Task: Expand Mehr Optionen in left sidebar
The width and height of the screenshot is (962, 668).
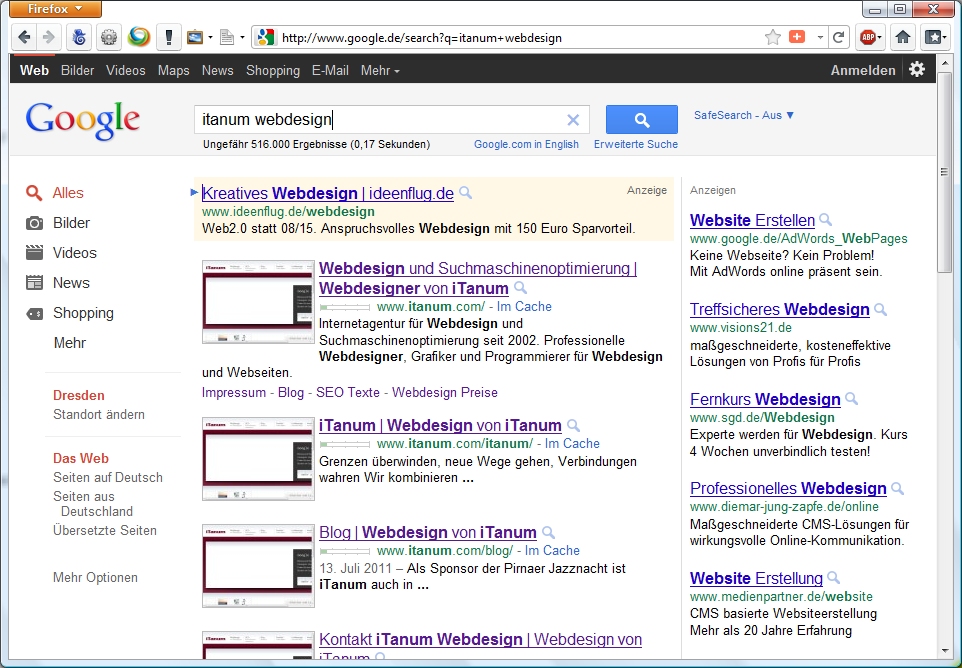Action: [95, 577]
